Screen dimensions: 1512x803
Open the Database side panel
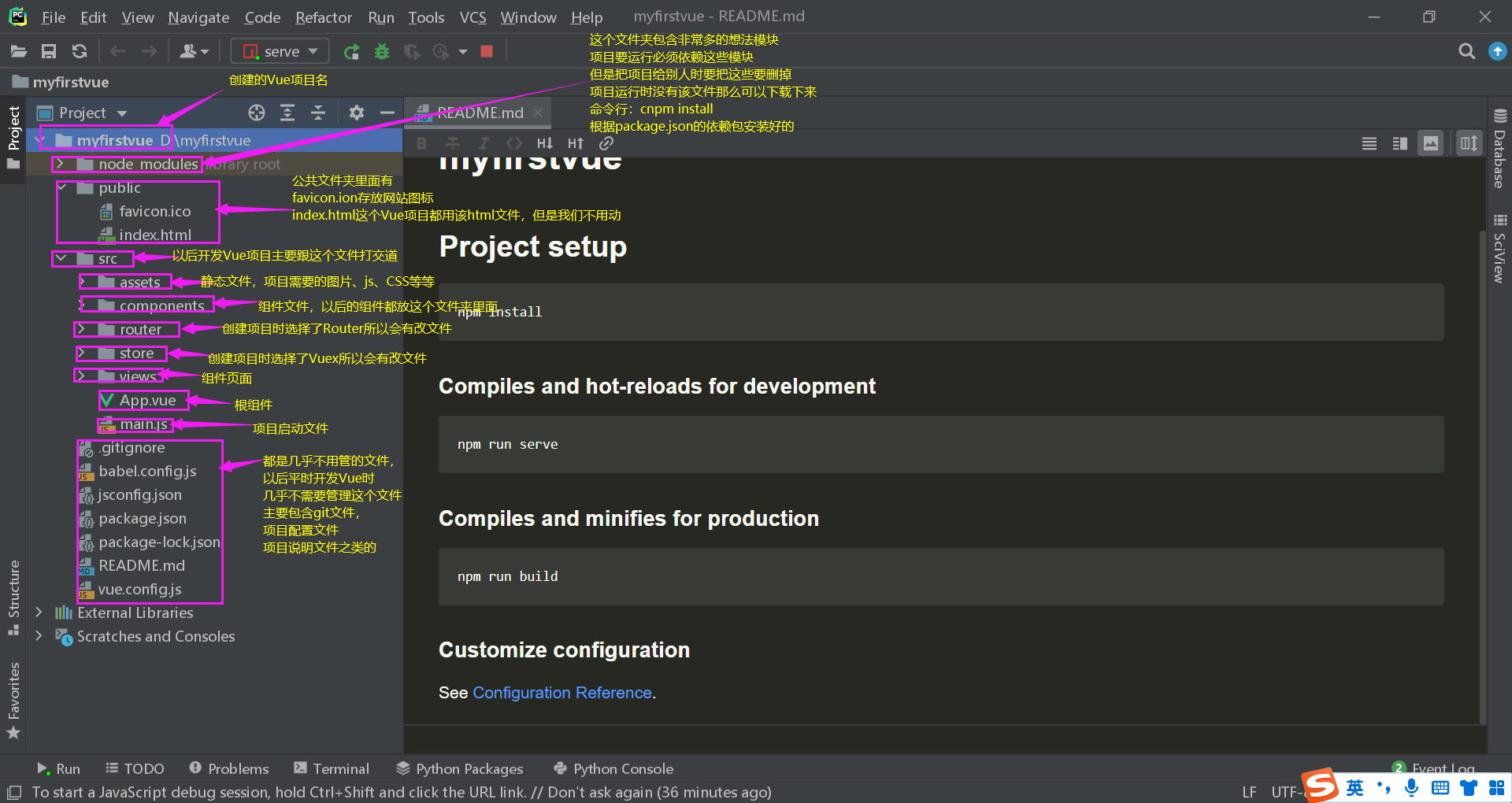[x=1499, y=149]
